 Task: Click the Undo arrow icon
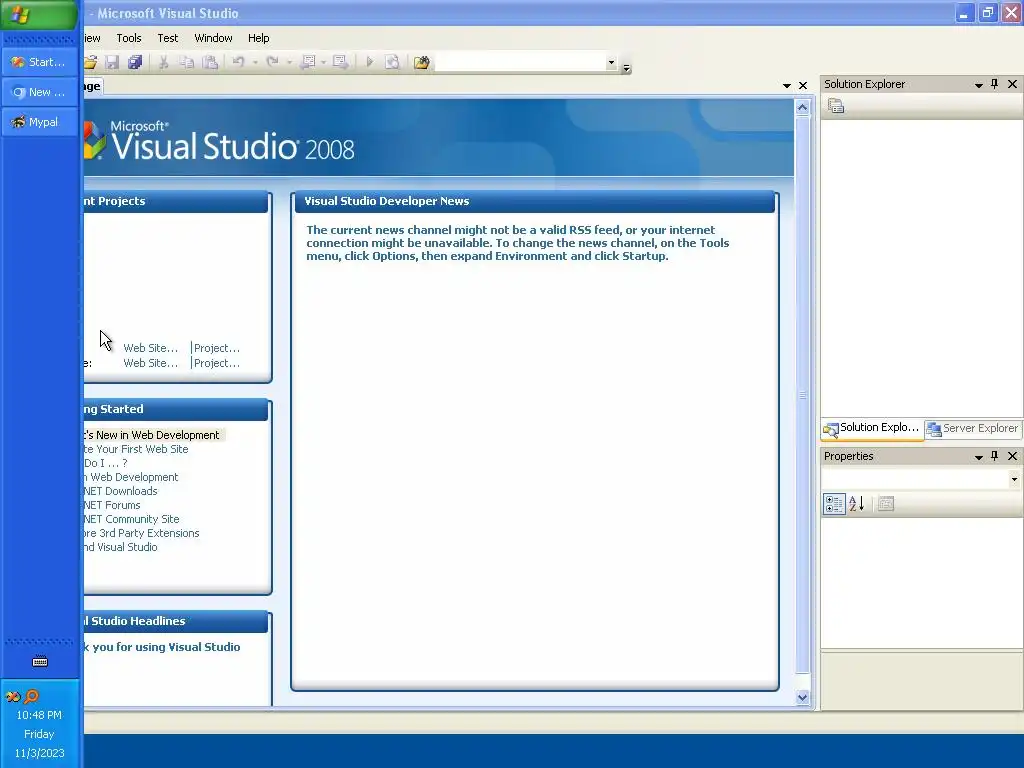click(238, 62)
